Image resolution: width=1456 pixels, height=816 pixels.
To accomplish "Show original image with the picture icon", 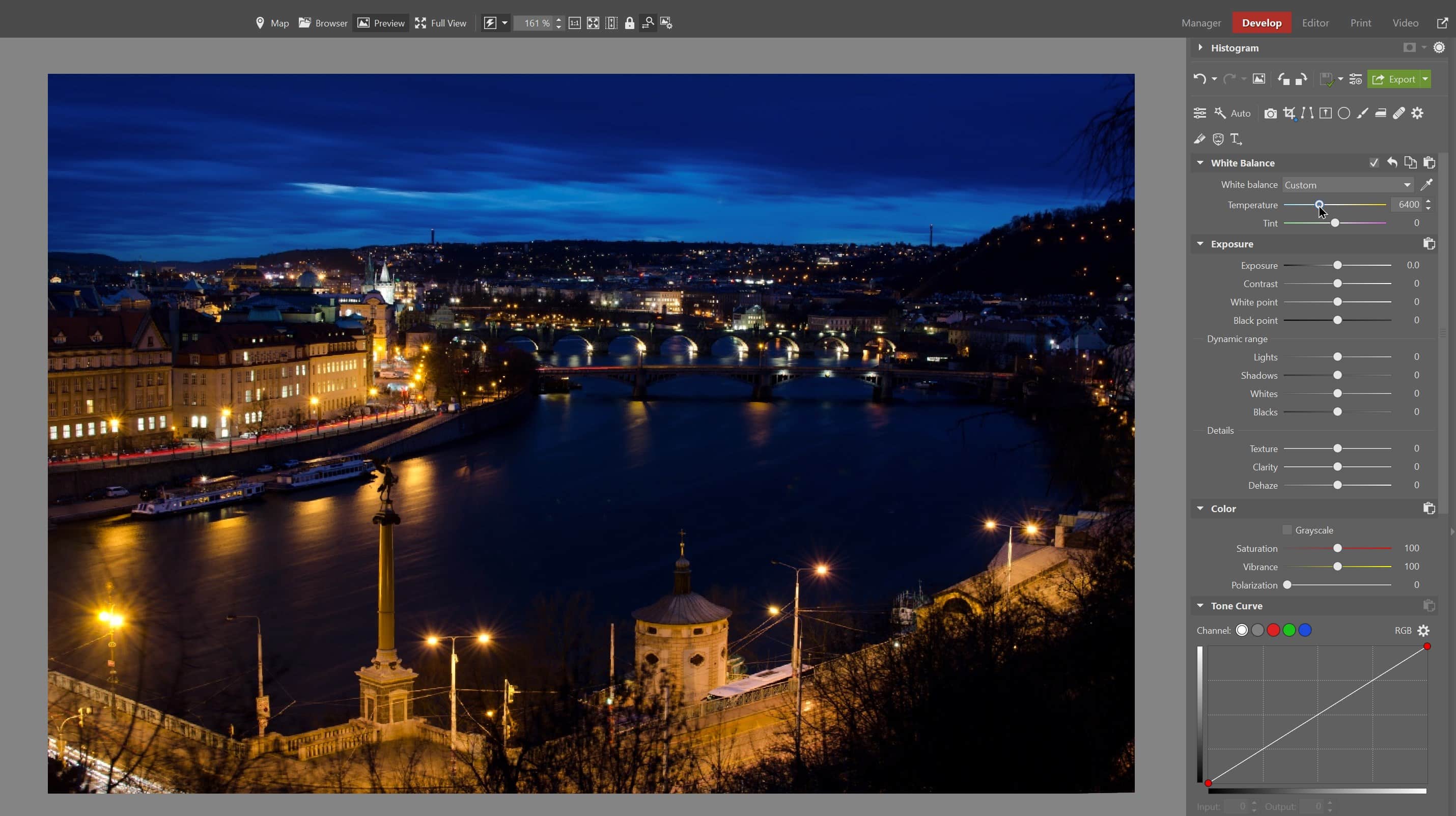I will pos(1259,79).
